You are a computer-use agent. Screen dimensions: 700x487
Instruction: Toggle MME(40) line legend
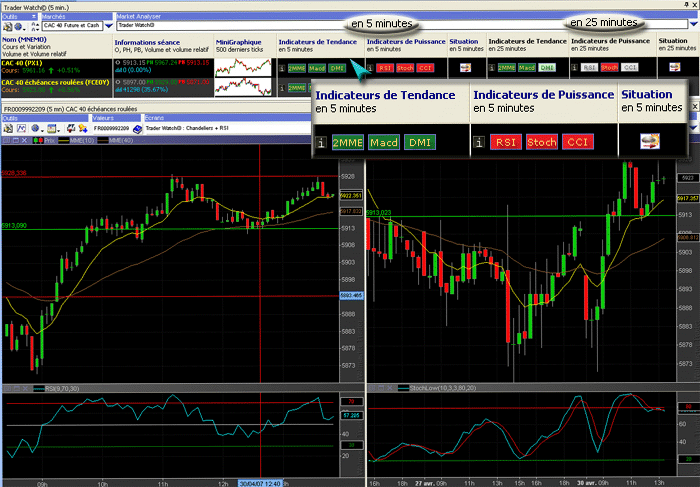tap(115, 141)
